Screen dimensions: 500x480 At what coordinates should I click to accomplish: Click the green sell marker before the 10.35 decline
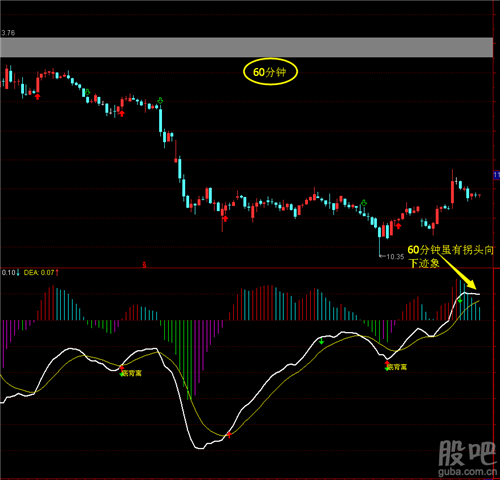pyautogui.click(x=364, y=203)
